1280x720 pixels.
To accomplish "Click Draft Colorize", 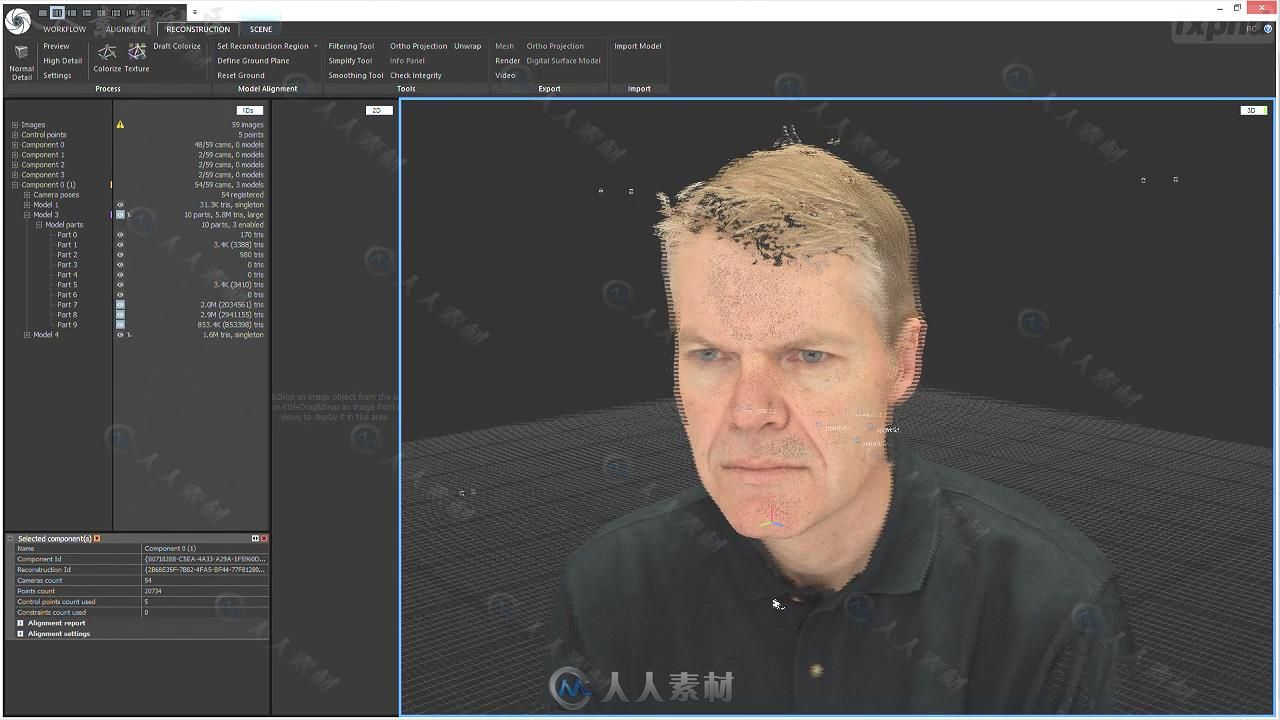I will (177, 46).
